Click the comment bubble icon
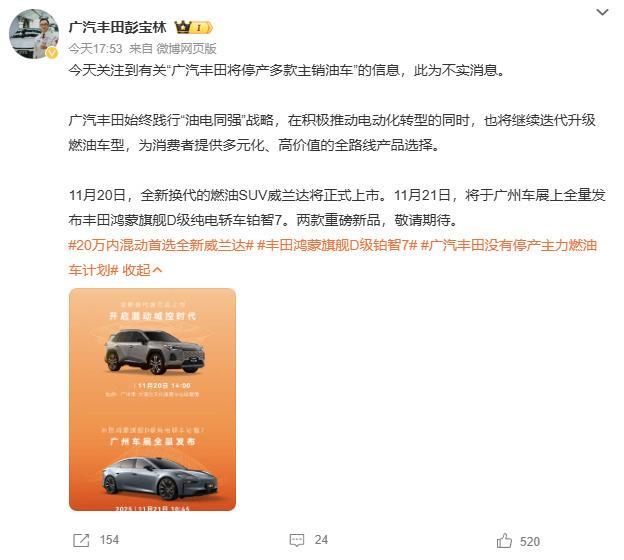This screenshot has height=560, width=624. click(x=297, y=540)
